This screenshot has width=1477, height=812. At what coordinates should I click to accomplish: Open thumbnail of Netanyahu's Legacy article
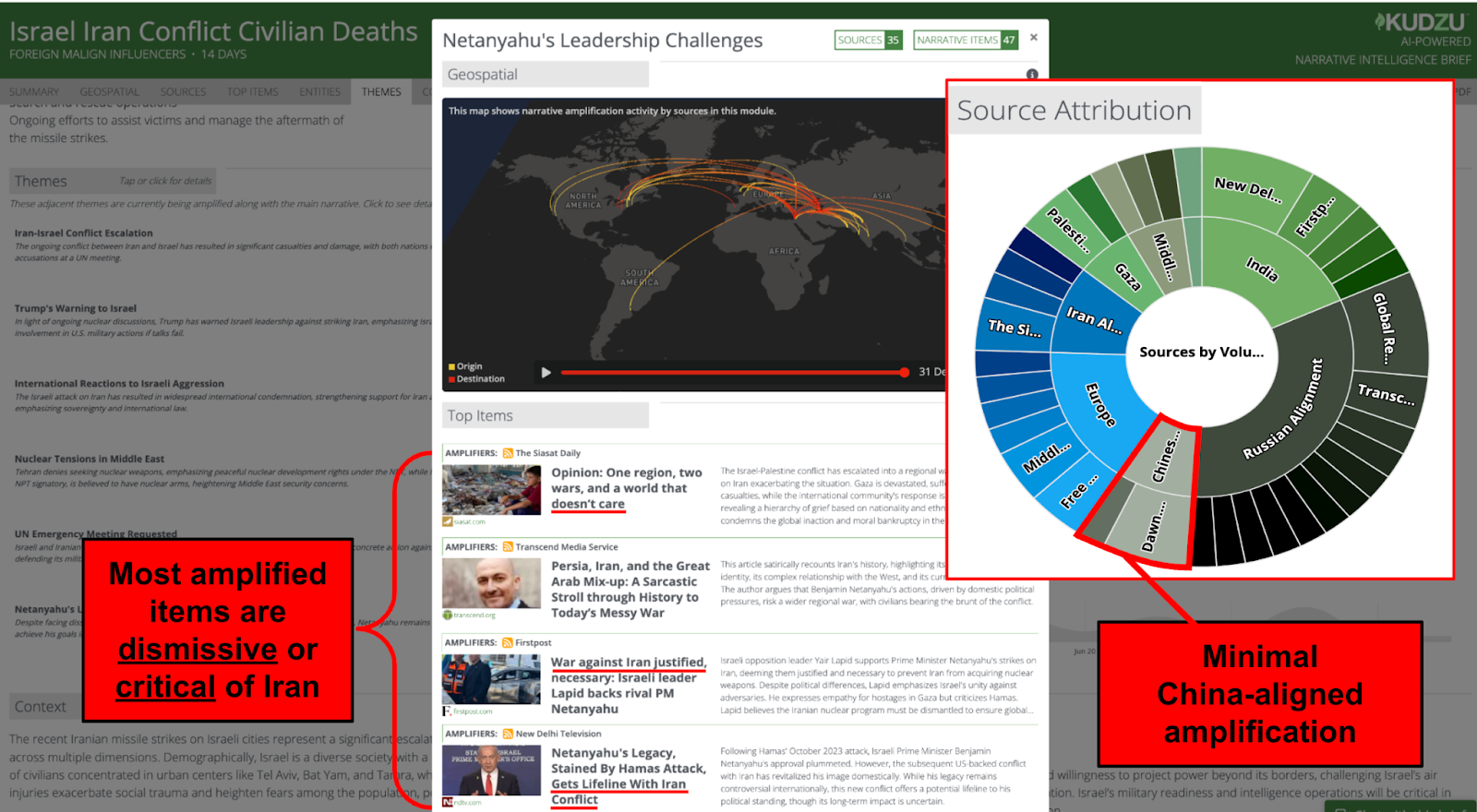[x=491, y=770]
